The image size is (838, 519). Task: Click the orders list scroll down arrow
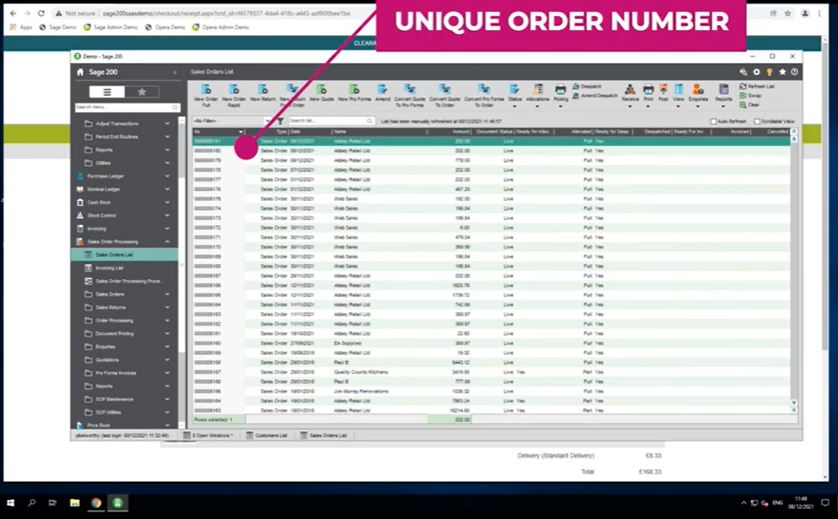click(794, 402)
